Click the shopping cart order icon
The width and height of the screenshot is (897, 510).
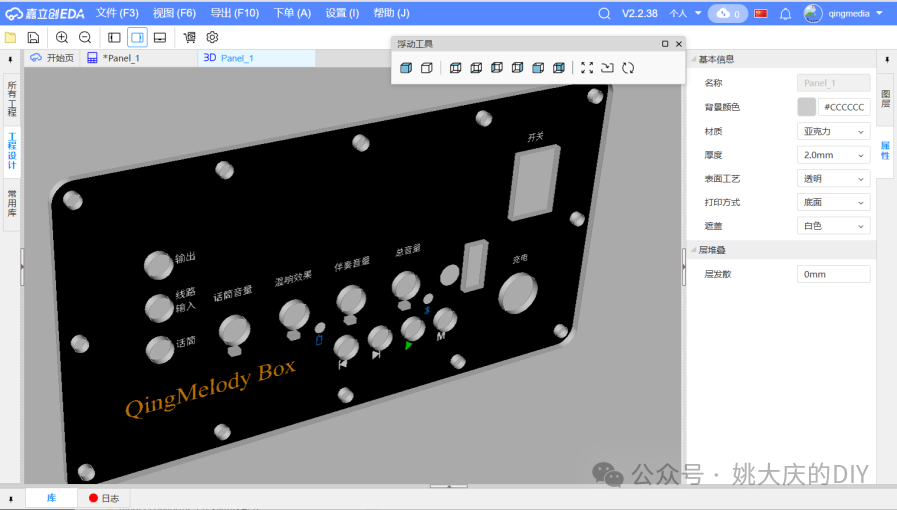[x=189, y=38]
